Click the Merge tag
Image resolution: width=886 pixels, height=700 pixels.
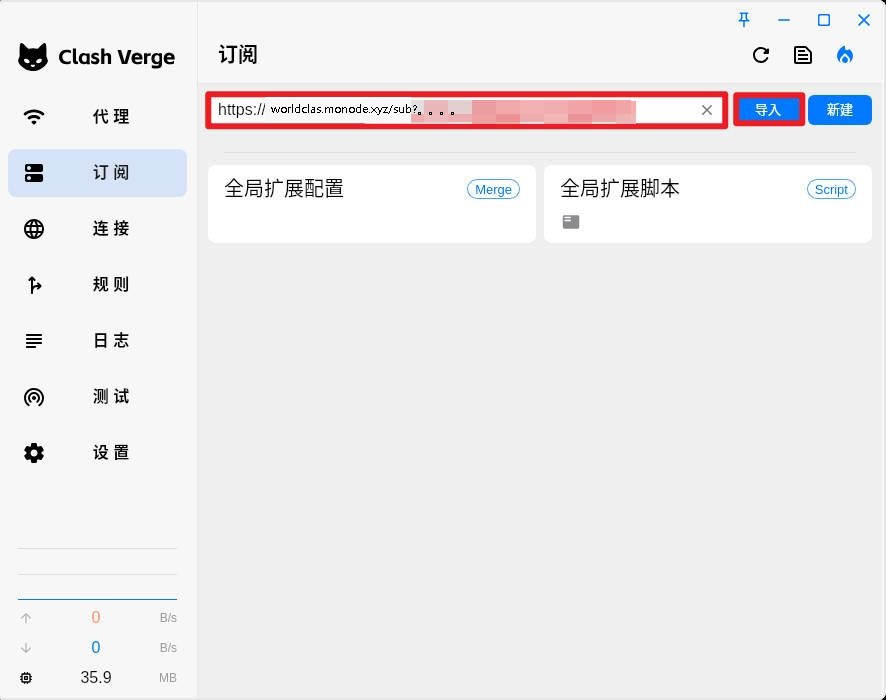(493, 189)
